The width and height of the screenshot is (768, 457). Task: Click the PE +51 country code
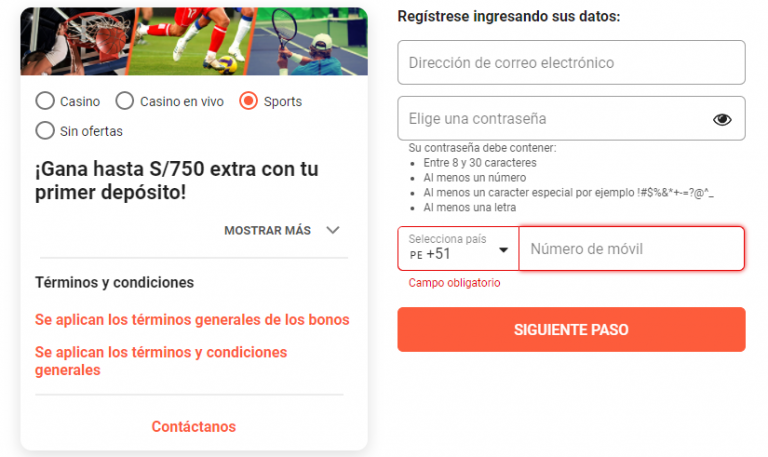(430, 254)
